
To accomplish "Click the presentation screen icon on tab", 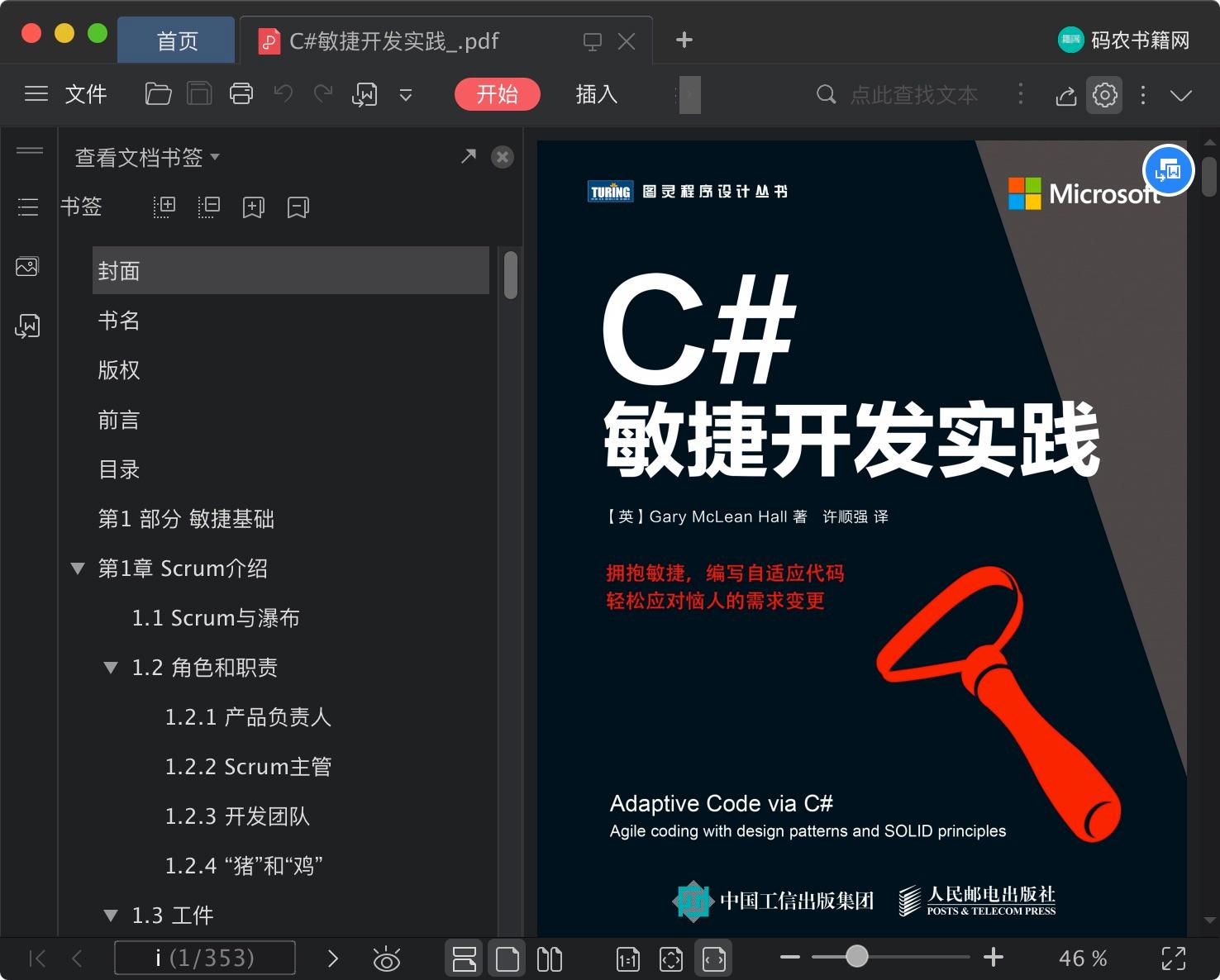I will [592, 41].
